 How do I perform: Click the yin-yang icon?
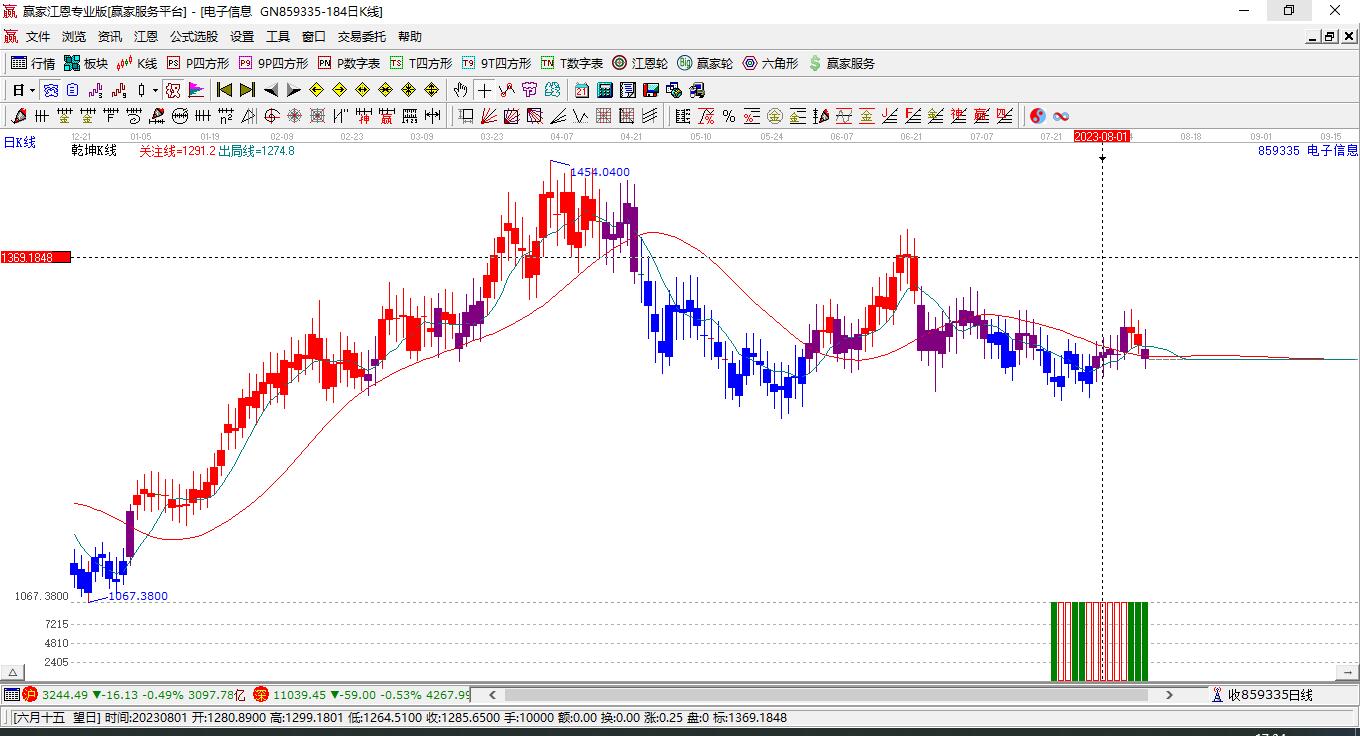[1037, 115]
